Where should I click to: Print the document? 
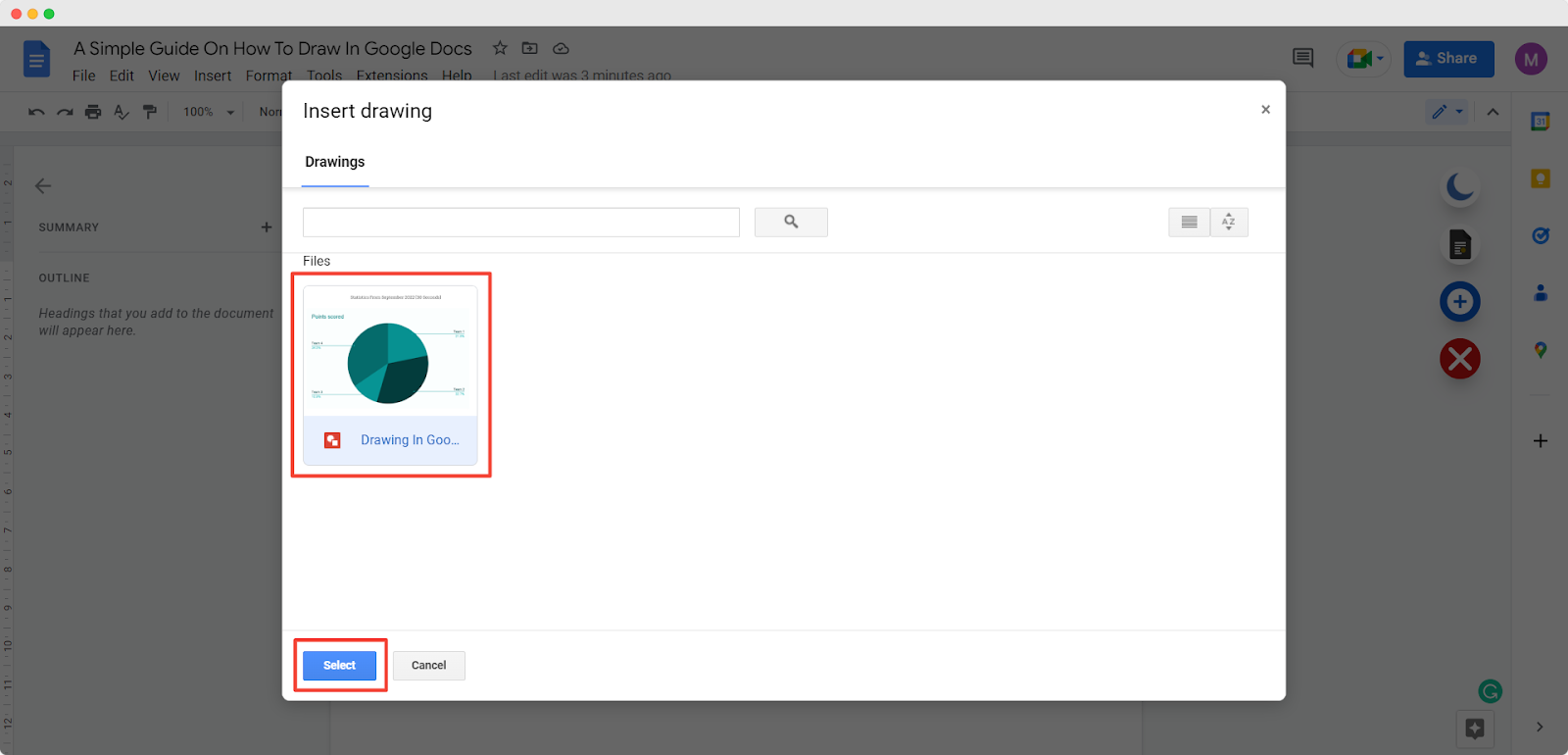[x=93, y=112]
